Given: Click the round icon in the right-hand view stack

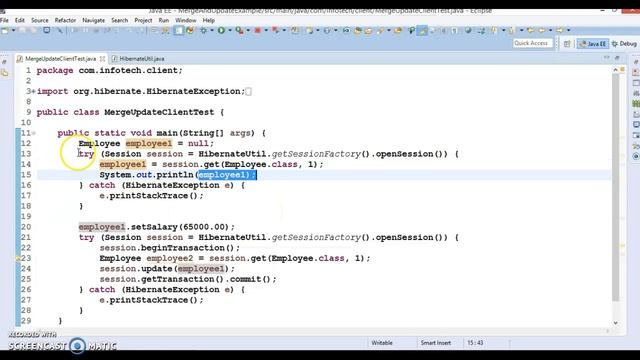Looking at the screenshot, I should pos(636,156).
